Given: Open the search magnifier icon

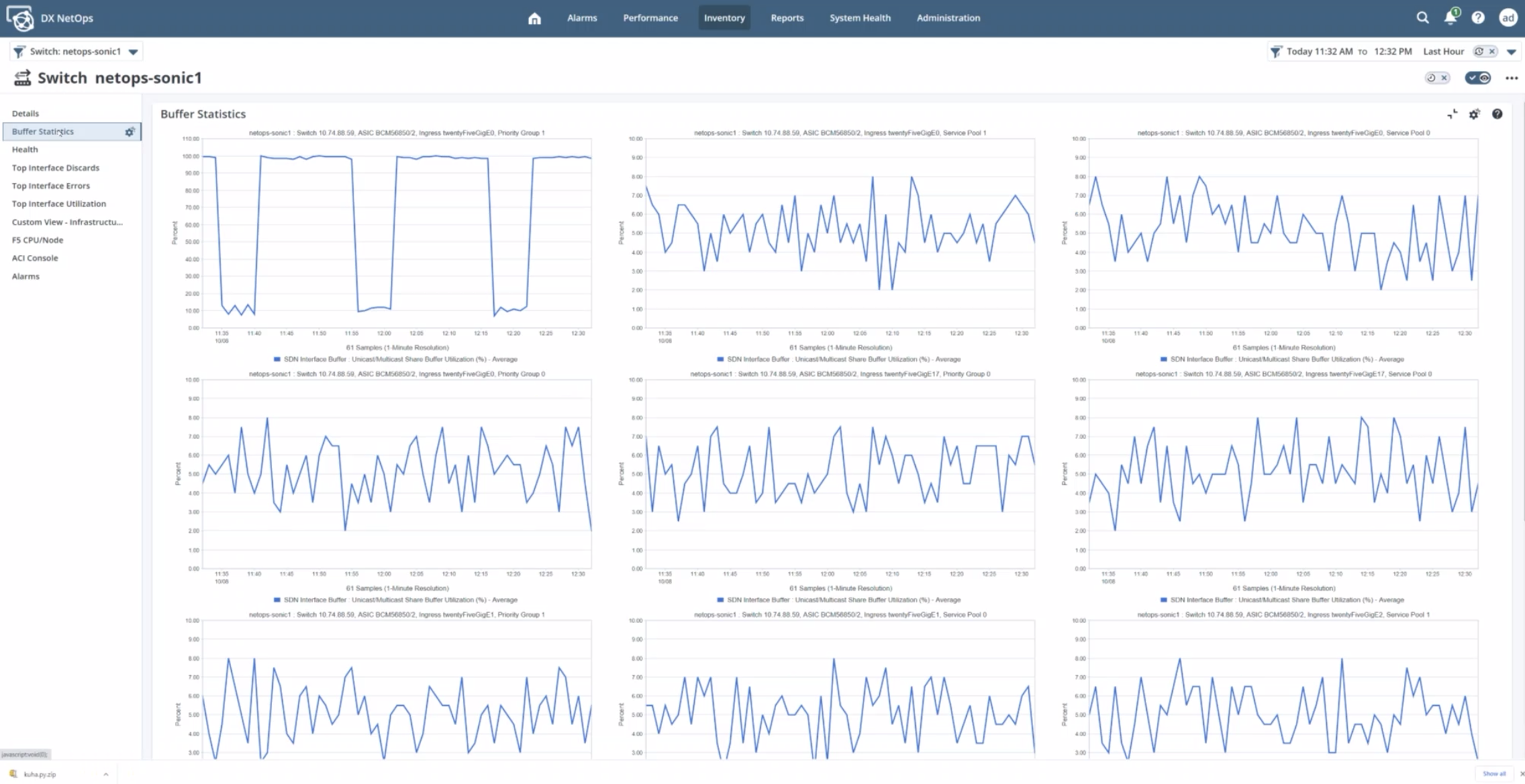Looking at the screenshot, I should tap(1422, 18).
